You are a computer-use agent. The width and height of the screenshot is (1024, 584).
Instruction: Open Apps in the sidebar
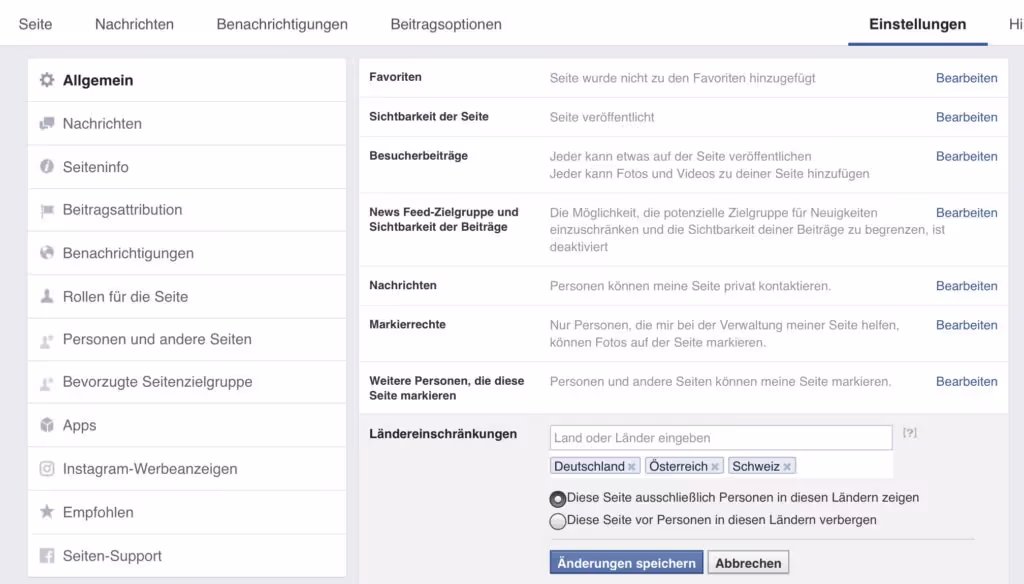[187, 425]
